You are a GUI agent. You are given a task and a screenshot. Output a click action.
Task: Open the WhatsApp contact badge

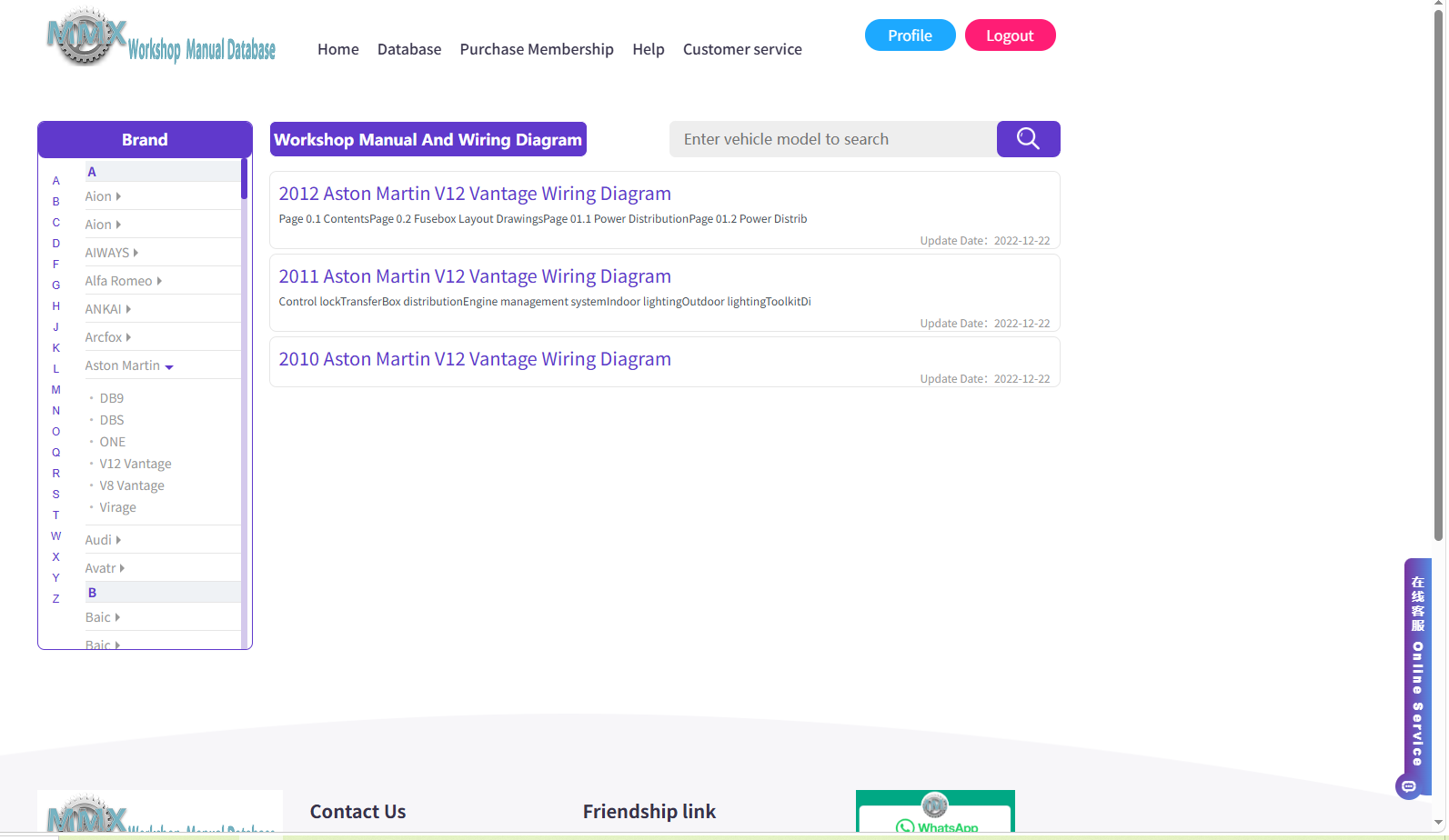pyautogui.click(x=935, y=812)
